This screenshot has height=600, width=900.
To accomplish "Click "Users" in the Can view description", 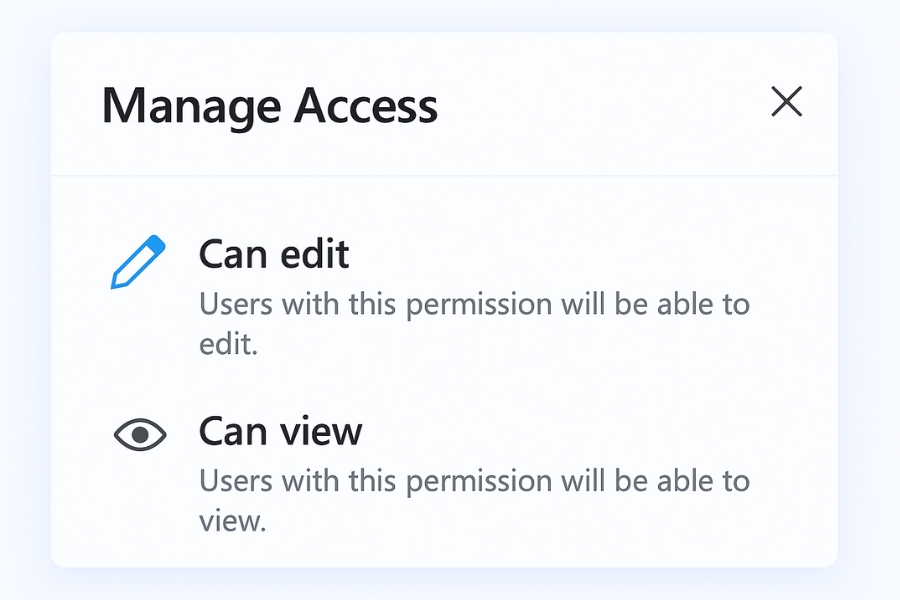I will [x=234, y=481].
